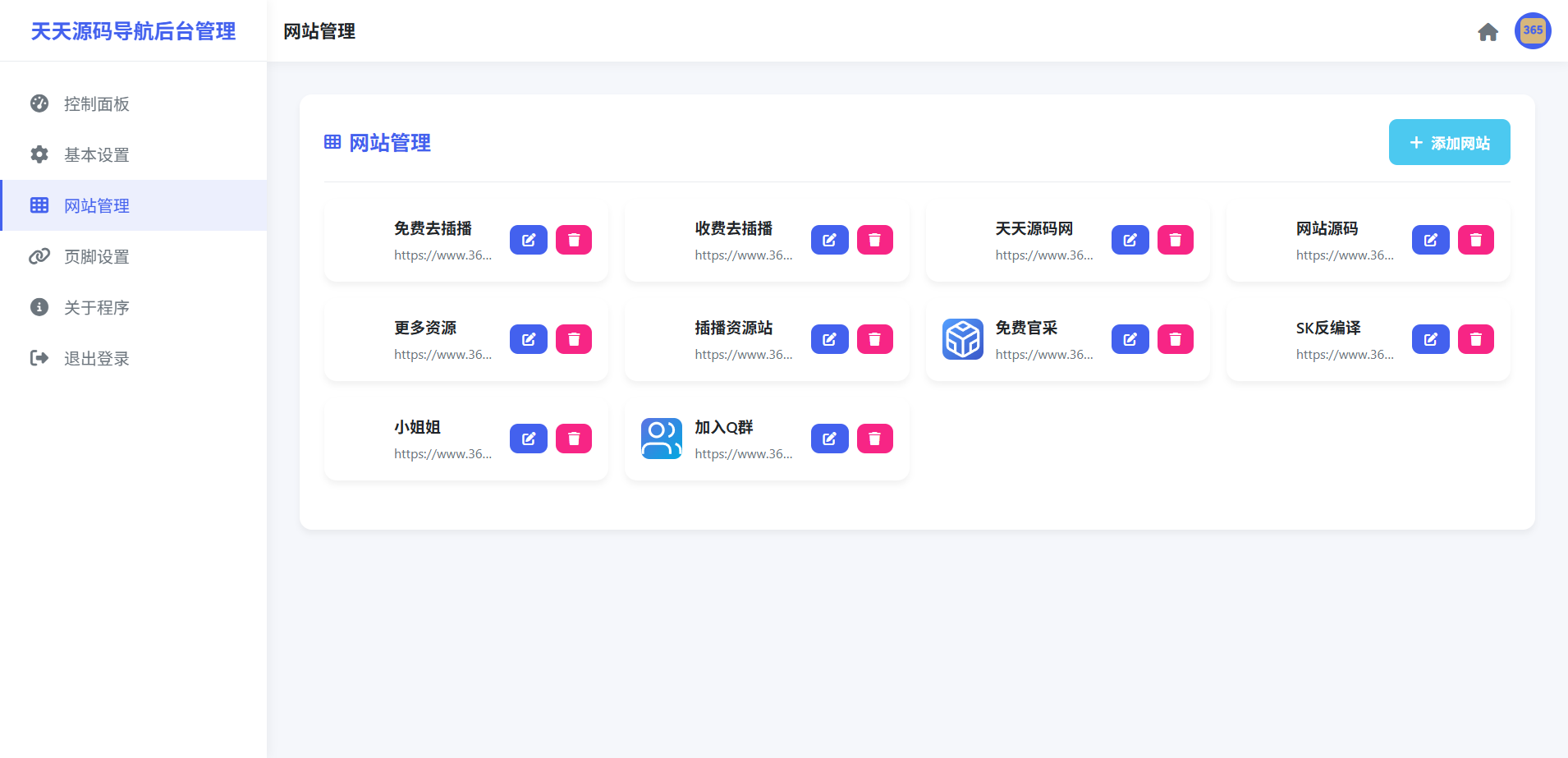The image size is (1568, 758).
Task: Open the 关于程序 sidebar page
Action: (96, 307)
